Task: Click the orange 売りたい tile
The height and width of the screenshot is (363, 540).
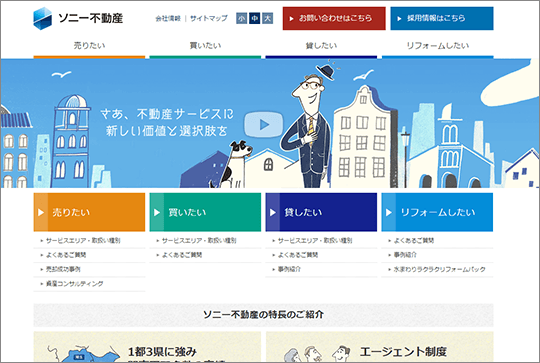Action: pos(89,212)
